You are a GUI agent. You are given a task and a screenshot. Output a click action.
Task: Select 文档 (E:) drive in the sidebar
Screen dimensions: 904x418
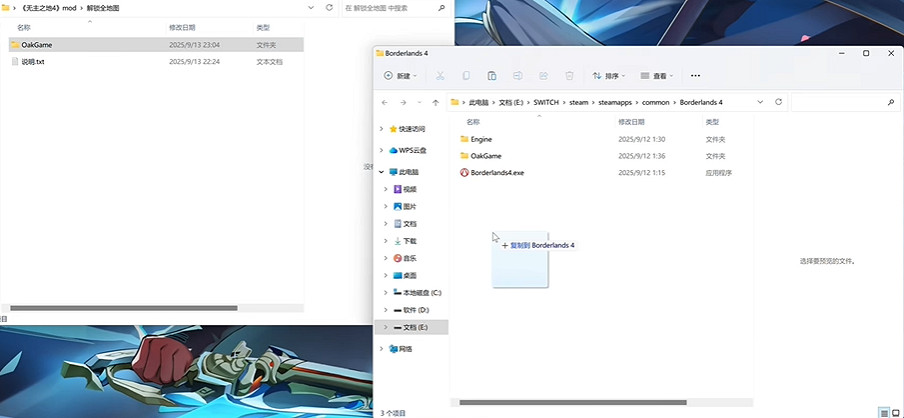(411, 327)
